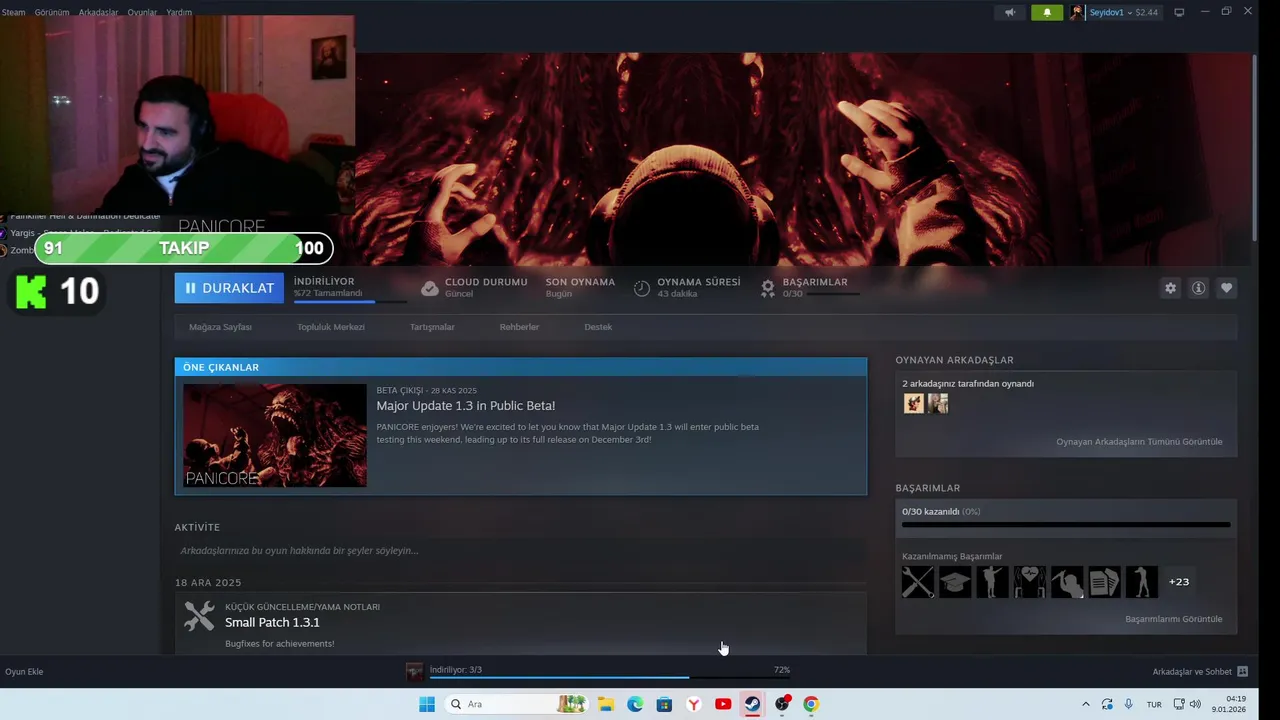Screen dimensions: 1280x720
Task: Open game info circle icon
Action: click(1198, 288)
